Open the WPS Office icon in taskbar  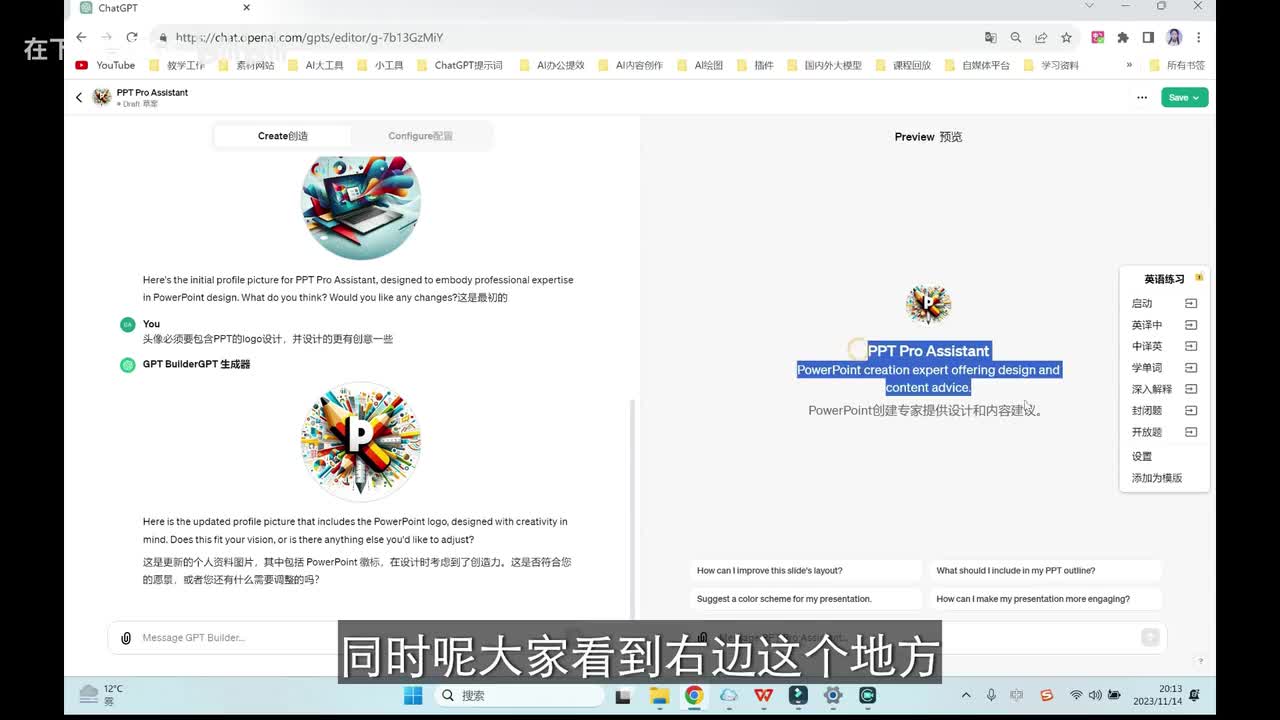click(x=763, y=695)
